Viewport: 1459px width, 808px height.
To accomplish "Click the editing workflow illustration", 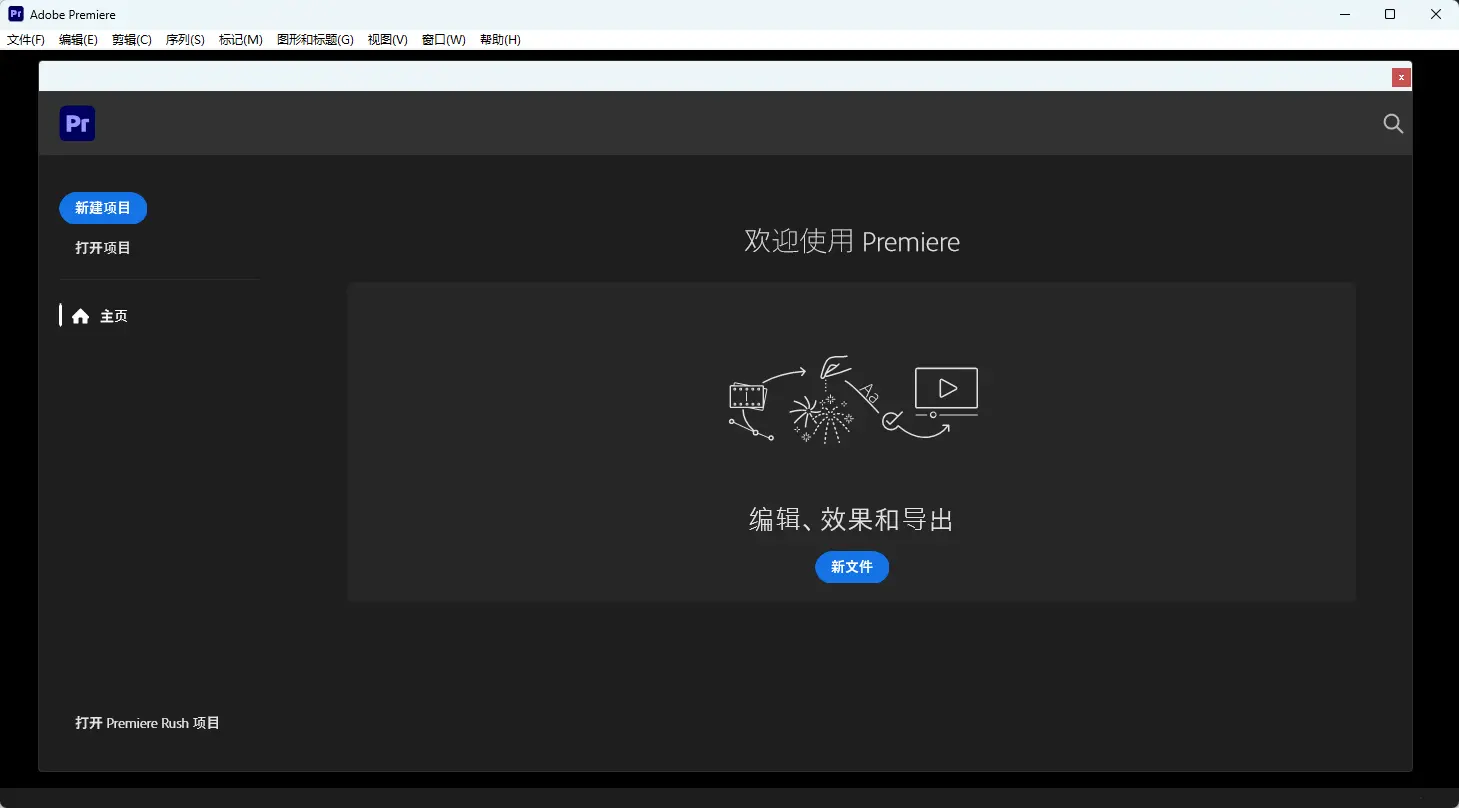I will click(x=853, y=400).
